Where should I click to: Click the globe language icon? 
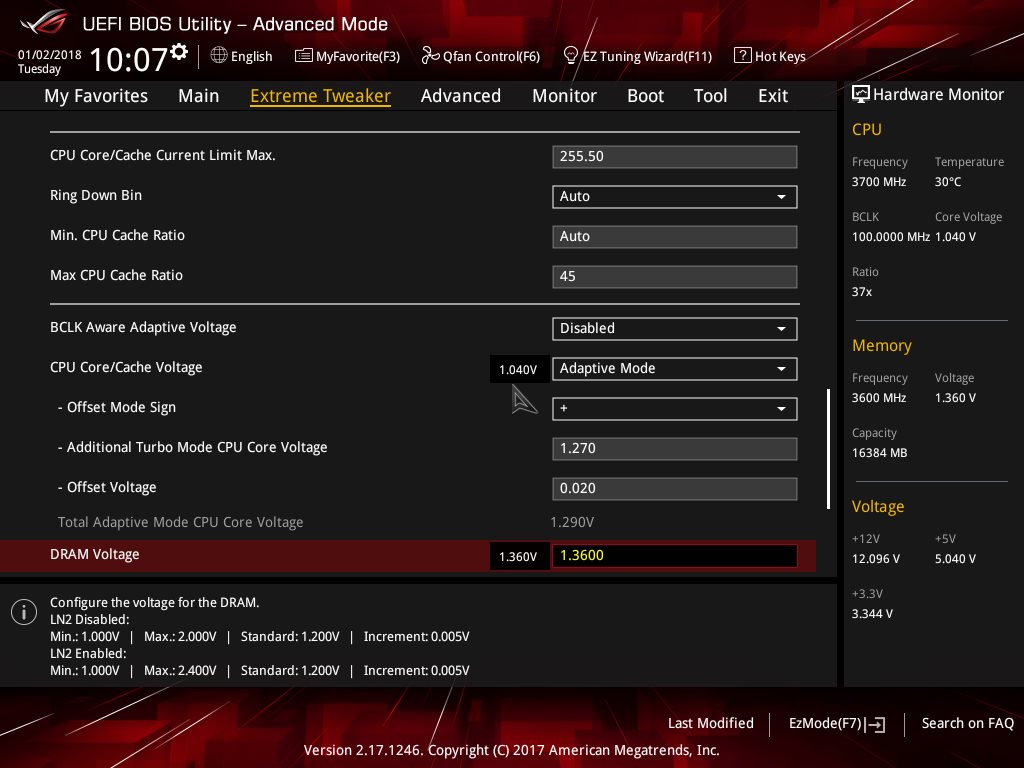[x=219, y=56]
